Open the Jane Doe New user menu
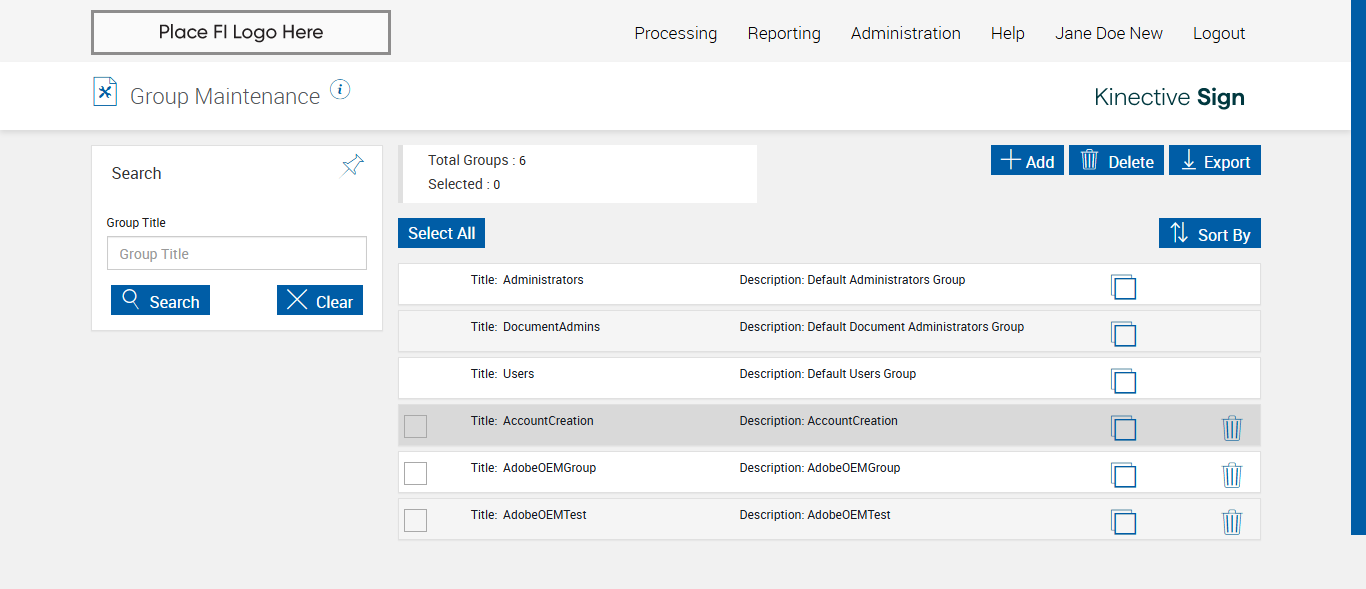 click(x=1108, y=33)
